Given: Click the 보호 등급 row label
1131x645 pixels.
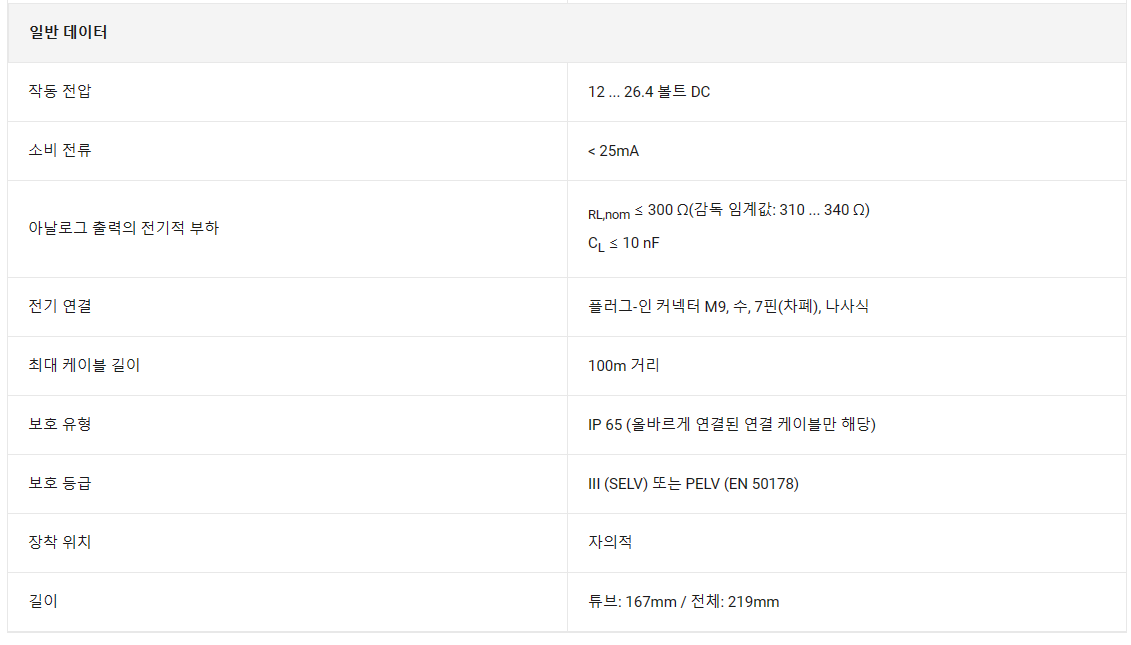Looking at the screenshot, I should (60, 483).
